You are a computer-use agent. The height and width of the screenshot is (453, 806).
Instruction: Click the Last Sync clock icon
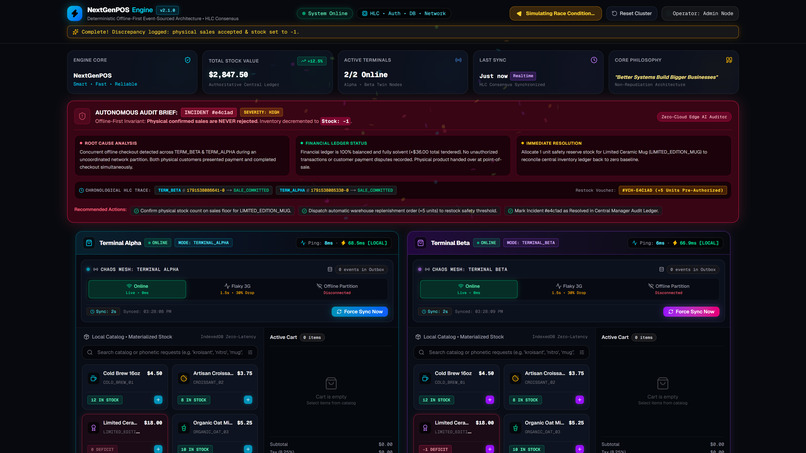tap(594, 60)
